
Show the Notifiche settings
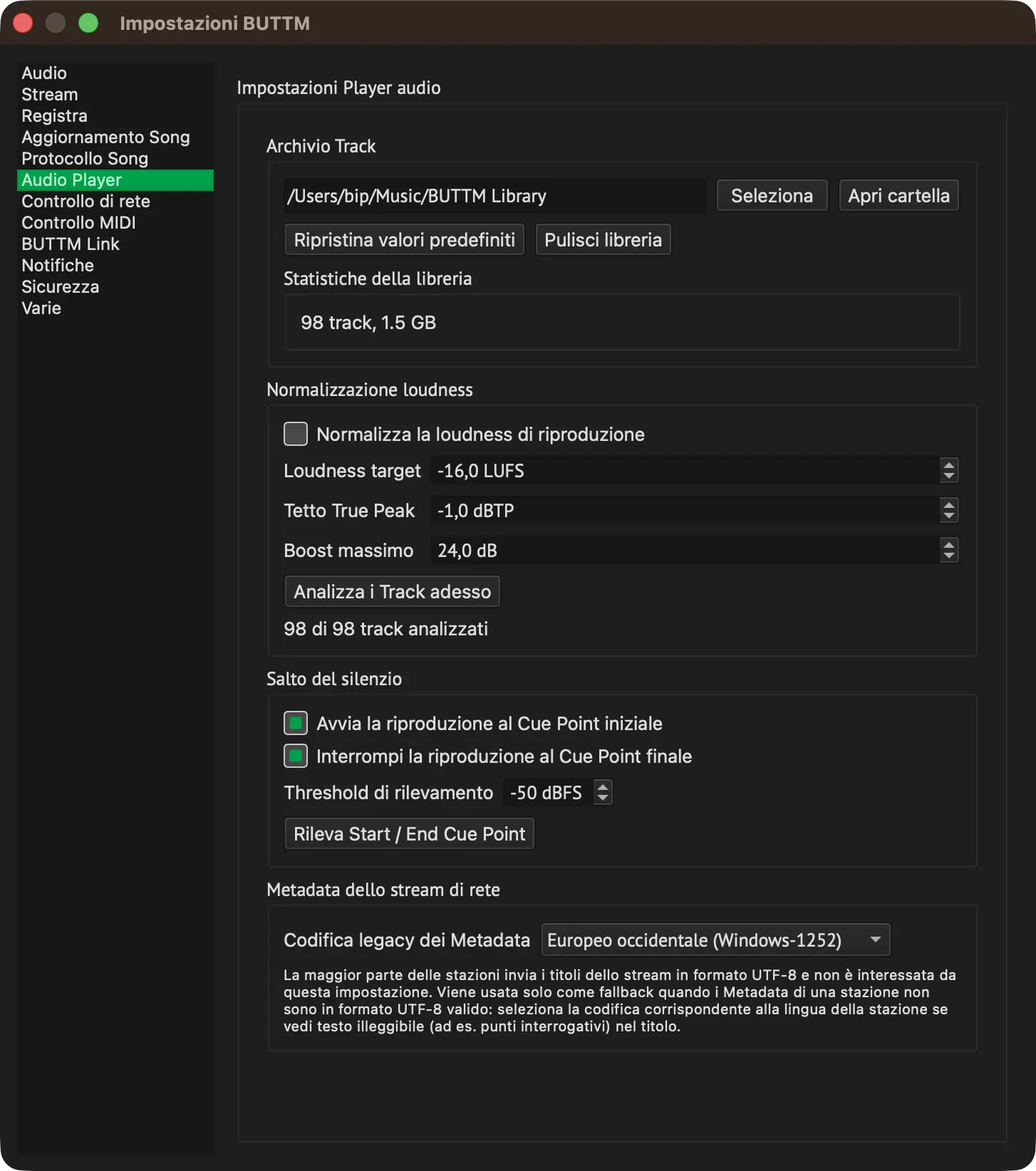tap(115, 266)
